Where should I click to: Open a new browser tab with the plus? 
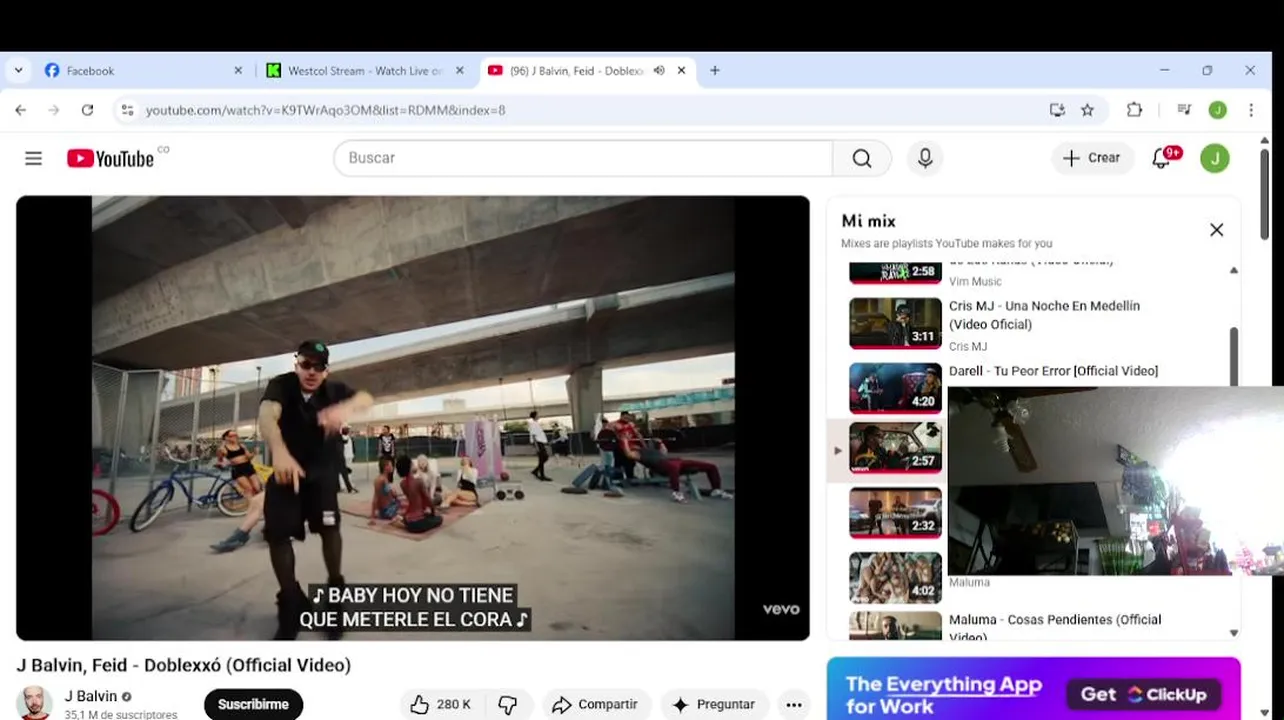[x=714, y=71]
